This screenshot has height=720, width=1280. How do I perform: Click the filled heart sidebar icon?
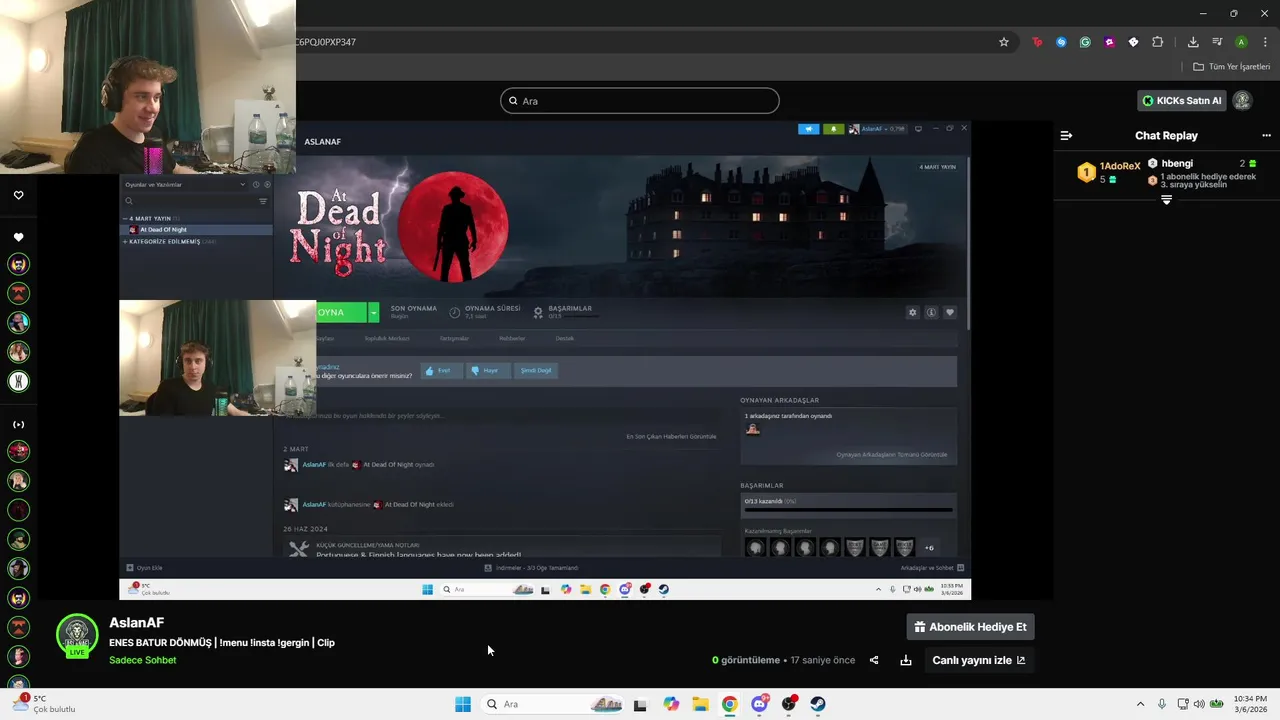(x=18, y=237)
